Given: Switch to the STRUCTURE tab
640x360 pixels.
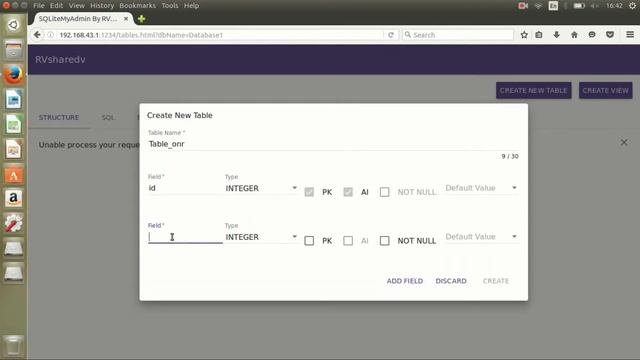Looking at the screenshot, I should click(59, 118).
